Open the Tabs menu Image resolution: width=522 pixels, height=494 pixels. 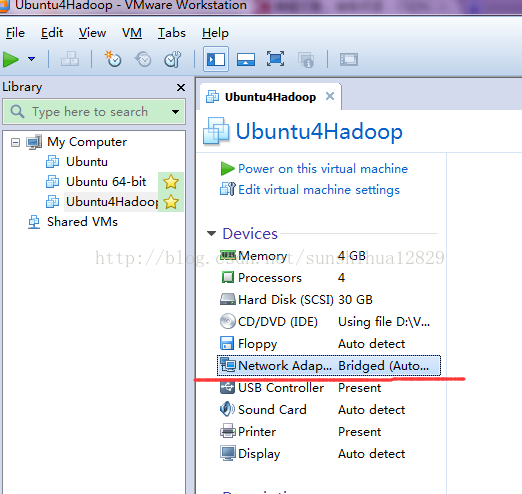[172, 33]
